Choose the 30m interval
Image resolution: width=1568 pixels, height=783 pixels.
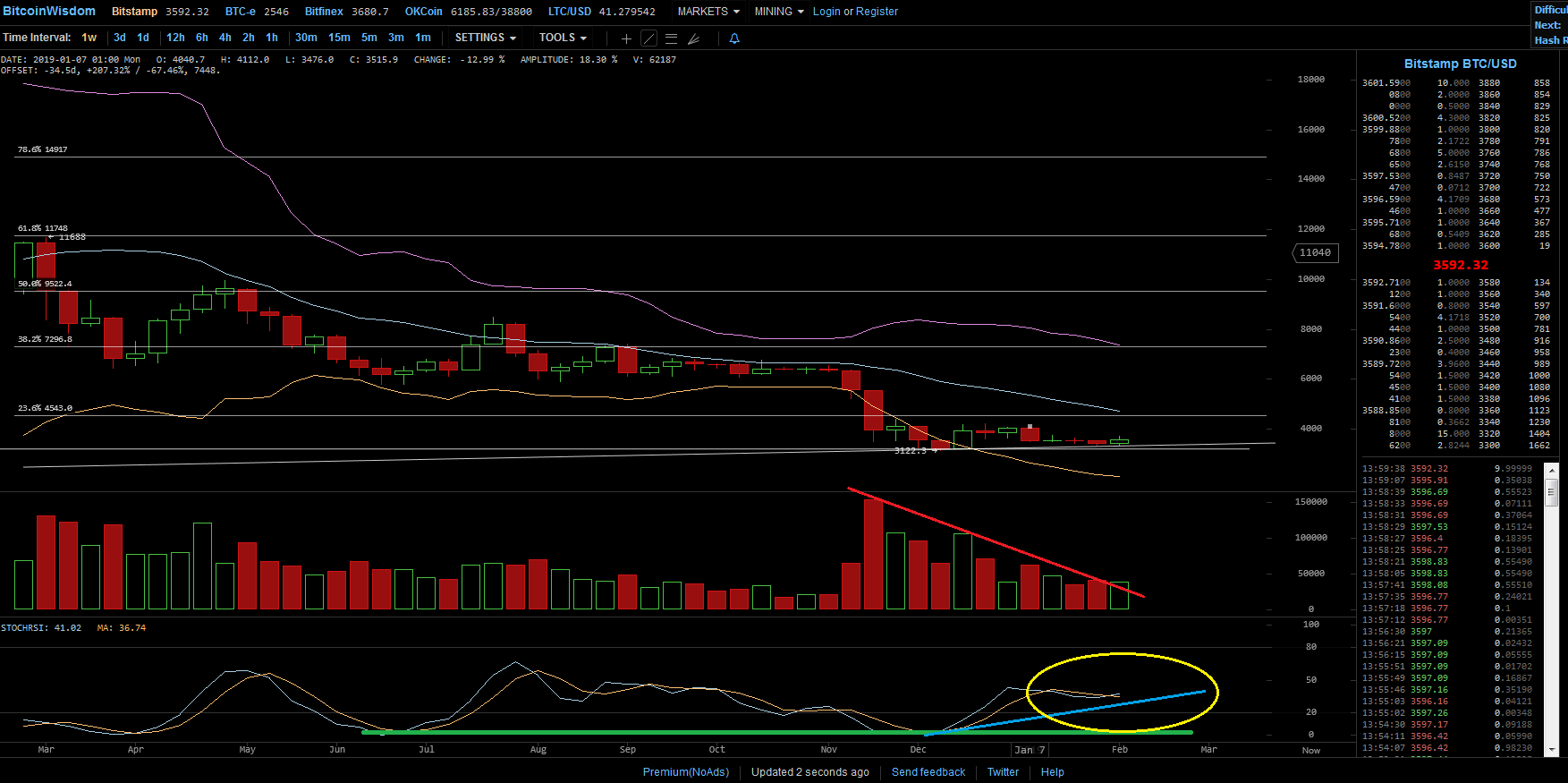pos(306,38)
